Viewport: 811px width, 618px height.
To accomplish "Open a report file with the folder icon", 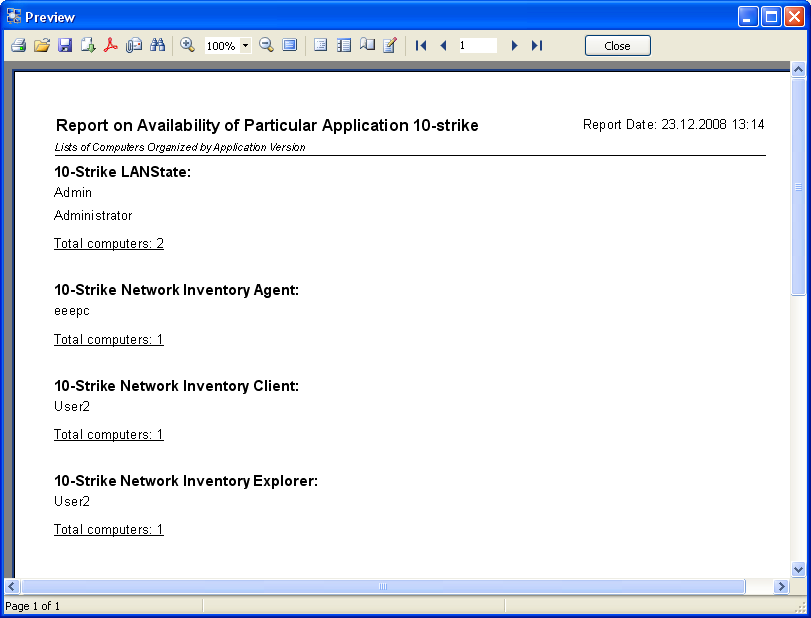I will click(42, 46).
